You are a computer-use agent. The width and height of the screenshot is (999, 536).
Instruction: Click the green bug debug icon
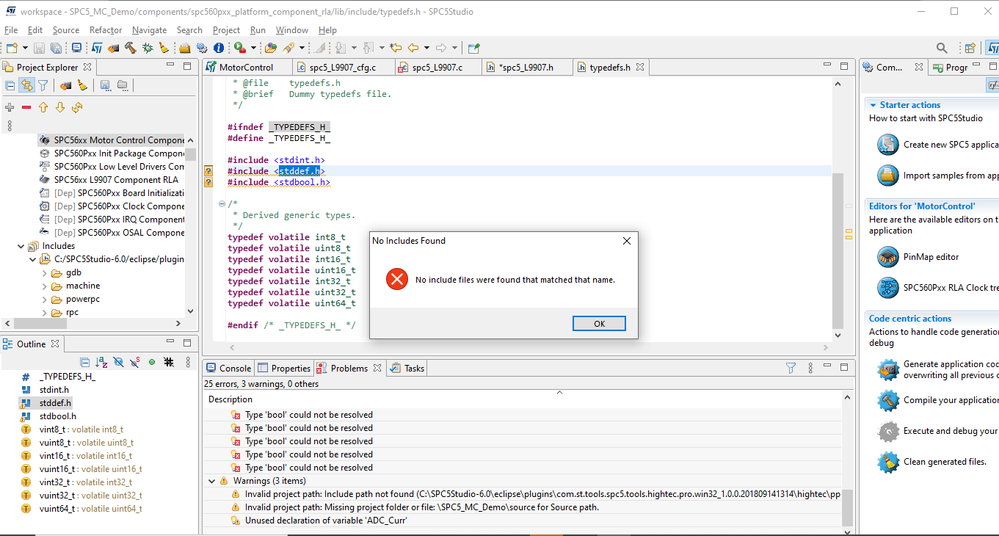147,48
